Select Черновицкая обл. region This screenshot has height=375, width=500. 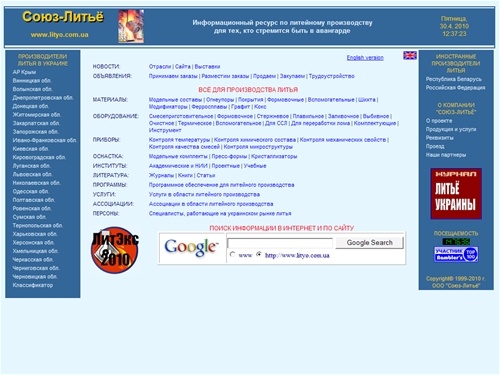pos(35,277)
